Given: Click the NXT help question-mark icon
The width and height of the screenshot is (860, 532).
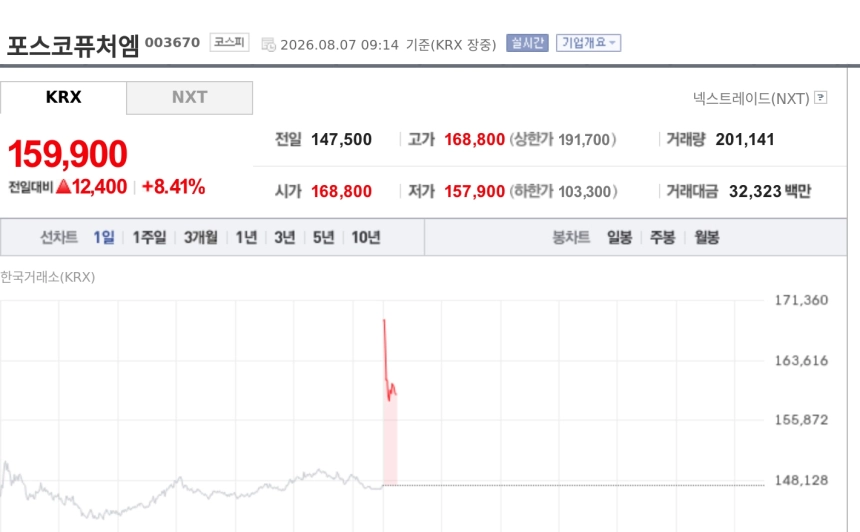Looking at the screenshot, I should pos(821,98).
